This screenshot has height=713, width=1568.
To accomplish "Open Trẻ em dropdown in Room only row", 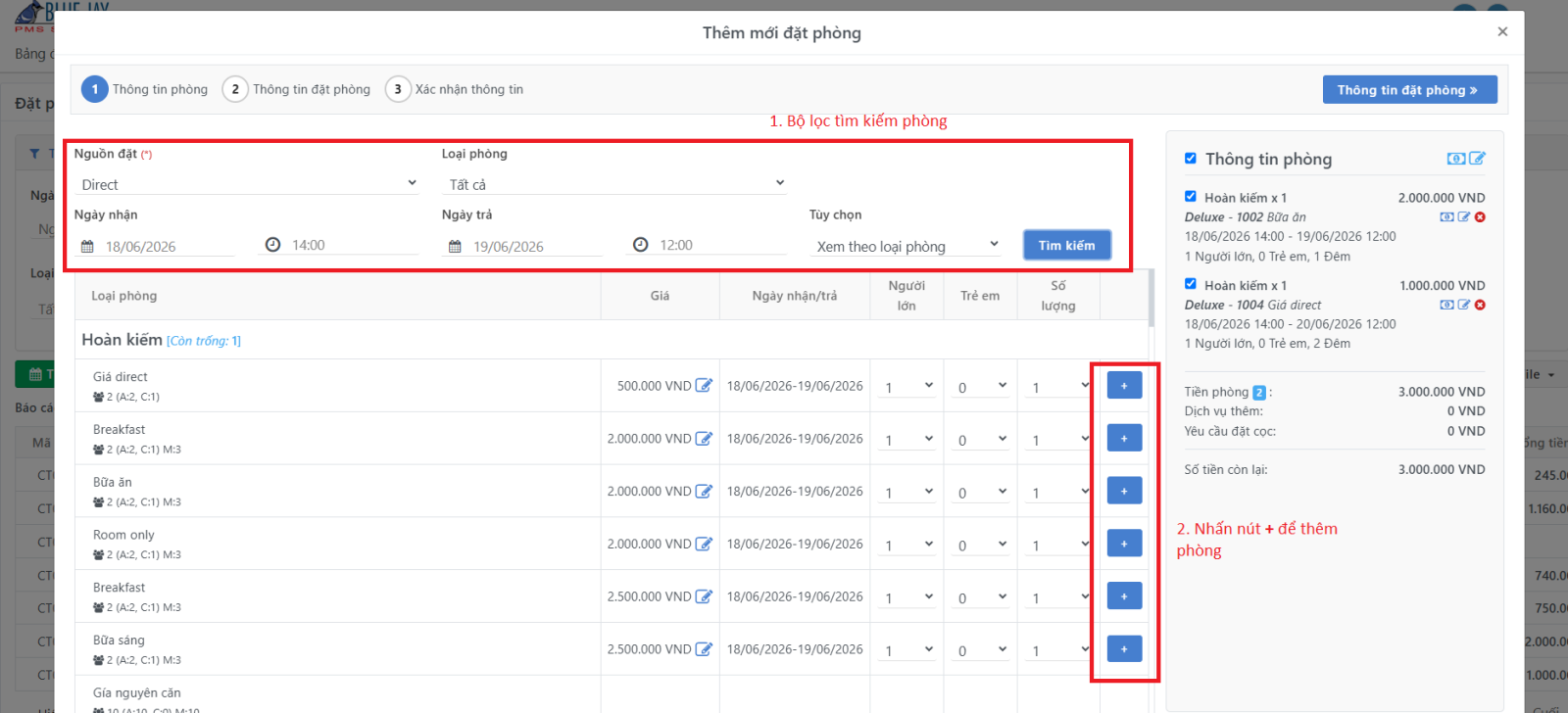I will [x=980, y=546].
